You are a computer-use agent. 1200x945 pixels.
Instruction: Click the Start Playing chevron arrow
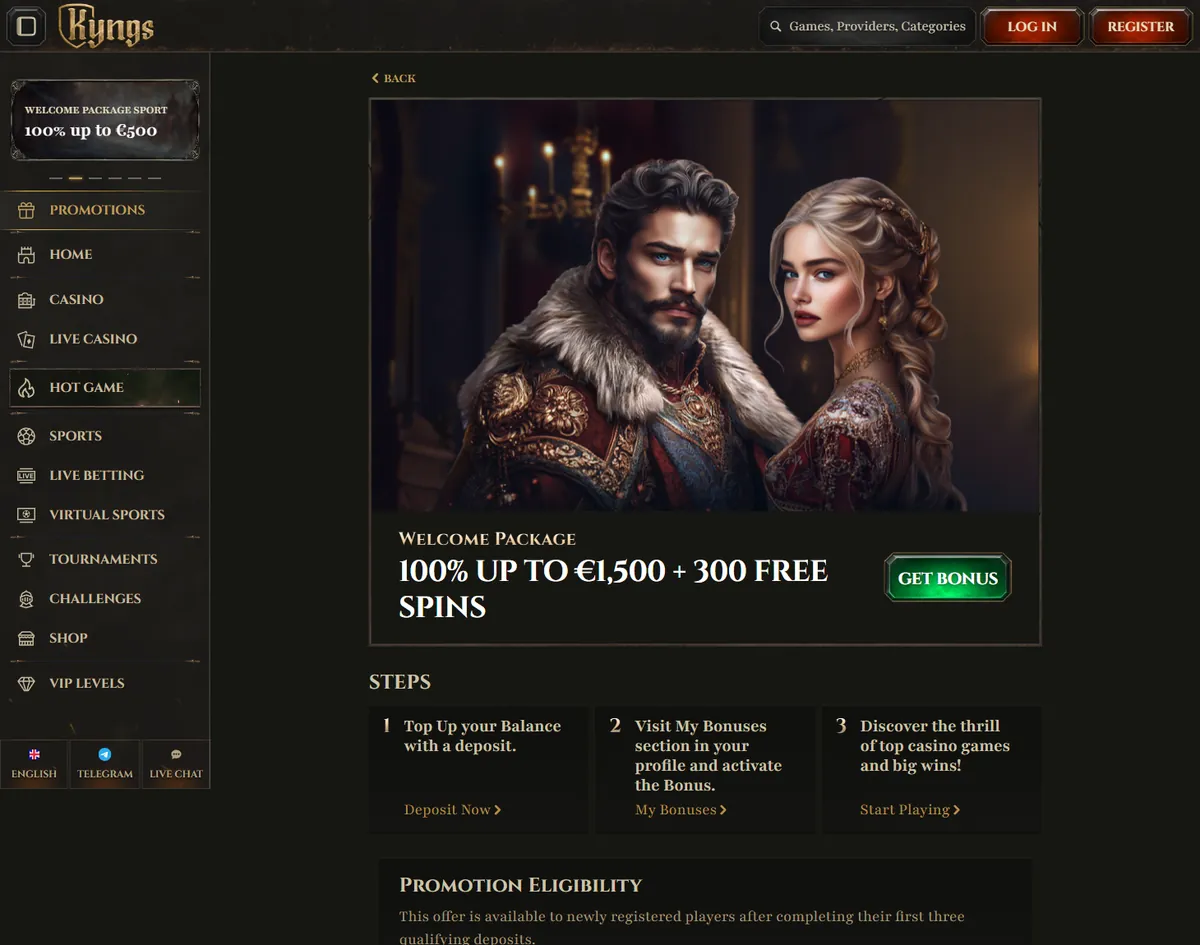click(957, 810)
